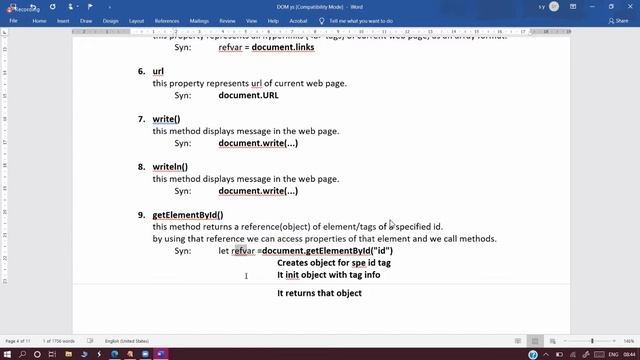Open the File tab
The width and height of the screenshot is (640, 360).
coord(13,21)
